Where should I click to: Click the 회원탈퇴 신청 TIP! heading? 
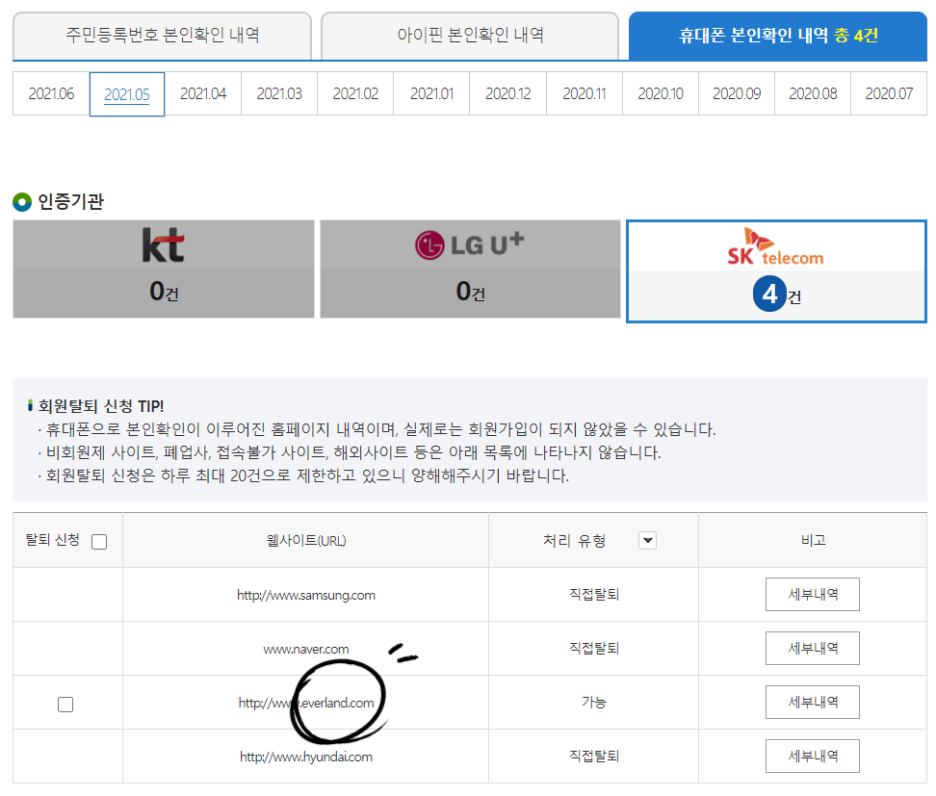click(101, 407)
